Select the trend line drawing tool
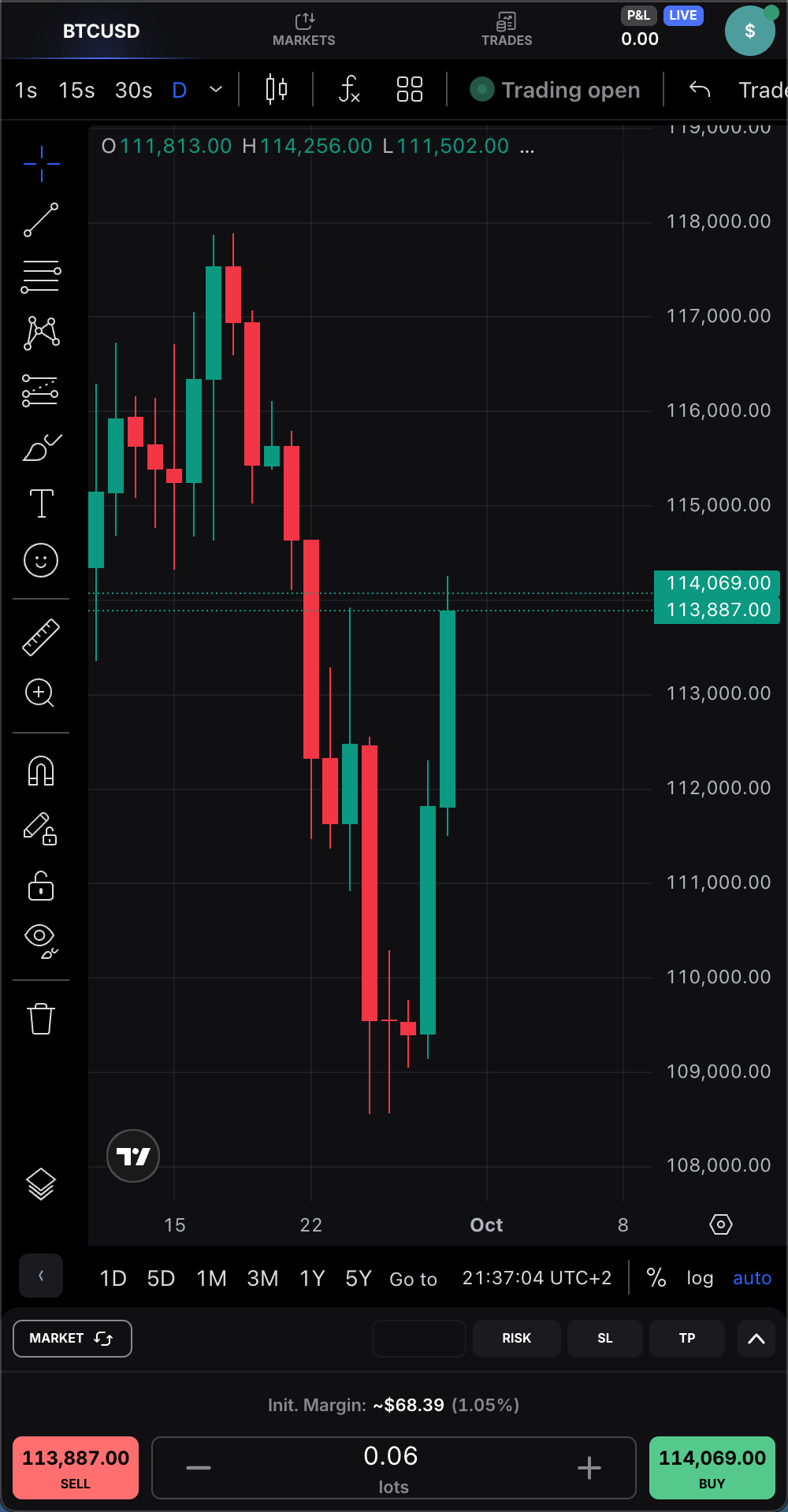The width and height of the screenshot is (788, 1512). point(41,220)
